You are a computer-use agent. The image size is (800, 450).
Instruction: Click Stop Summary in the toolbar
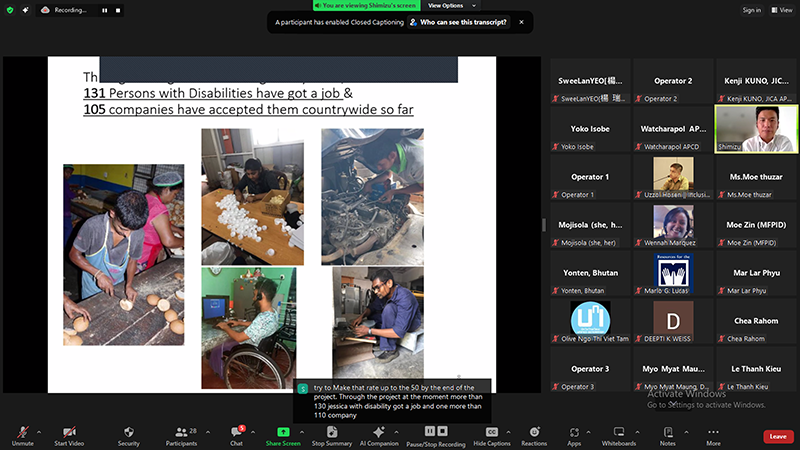coord(331,431)
